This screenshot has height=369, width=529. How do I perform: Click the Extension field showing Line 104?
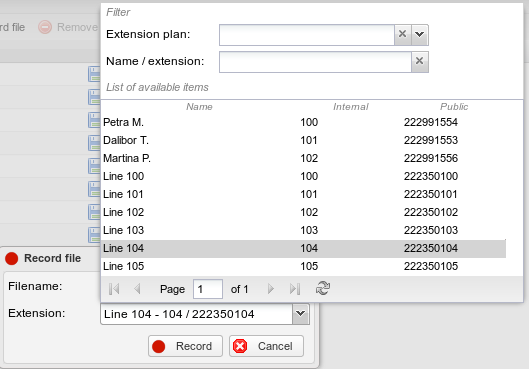coord(196,314)
